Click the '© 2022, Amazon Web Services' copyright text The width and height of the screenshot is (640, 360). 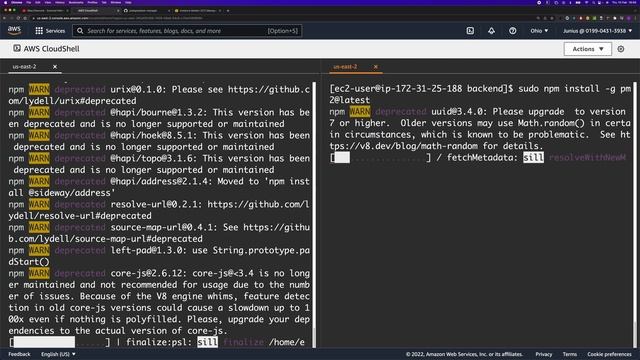464,354
